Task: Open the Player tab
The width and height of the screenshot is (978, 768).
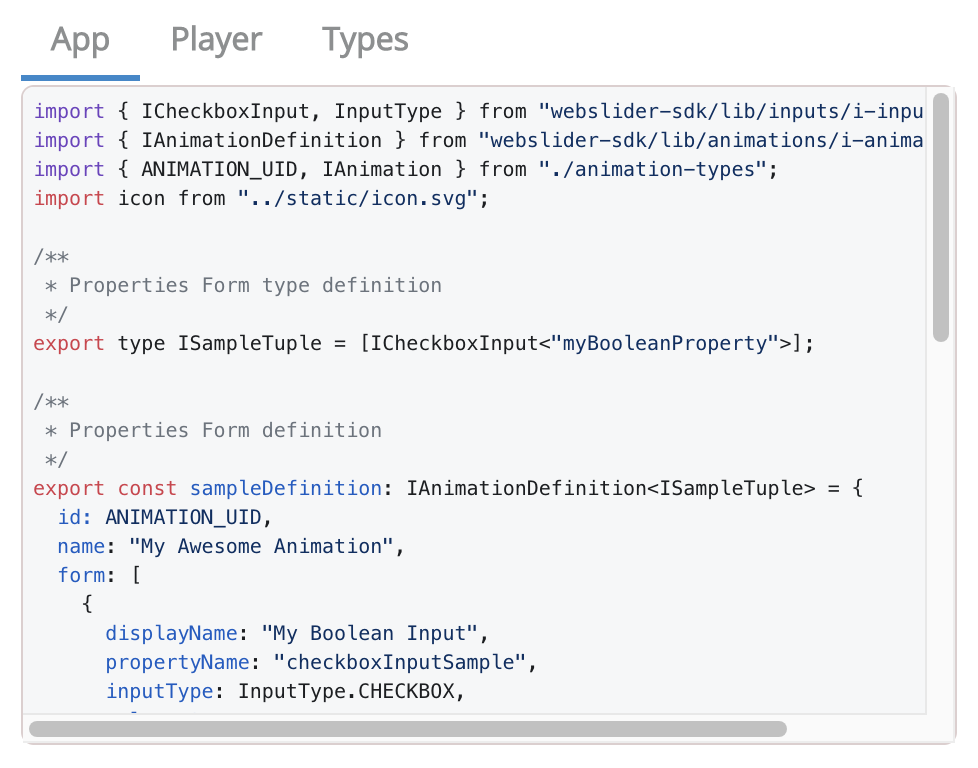Action: point(216,40)
